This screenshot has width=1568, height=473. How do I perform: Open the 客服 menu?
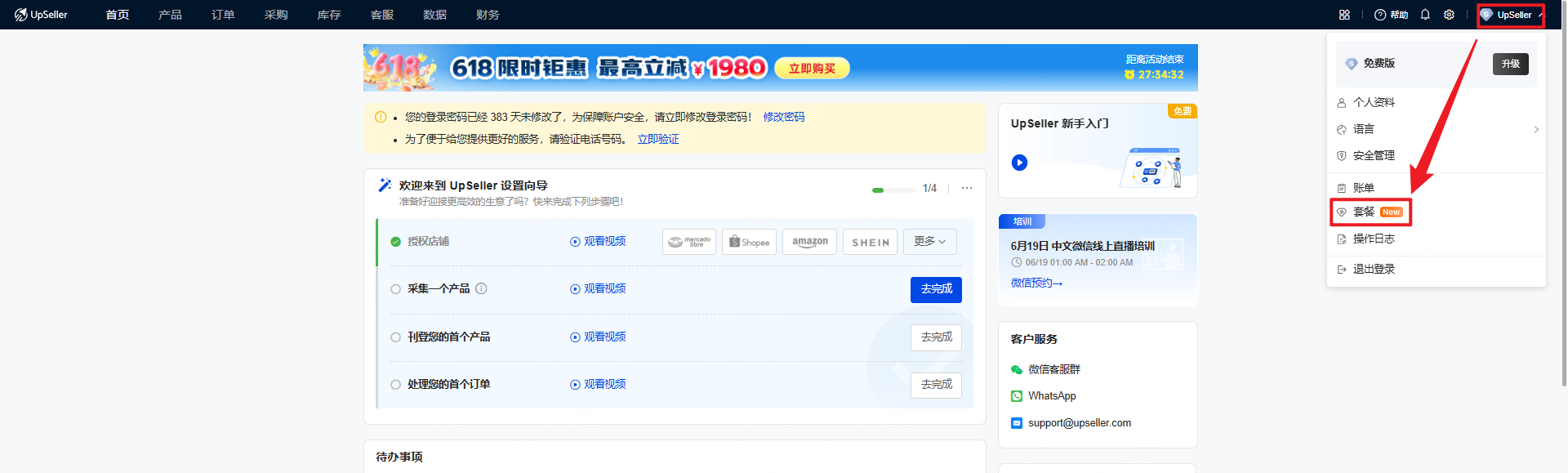tap(382, 15)
